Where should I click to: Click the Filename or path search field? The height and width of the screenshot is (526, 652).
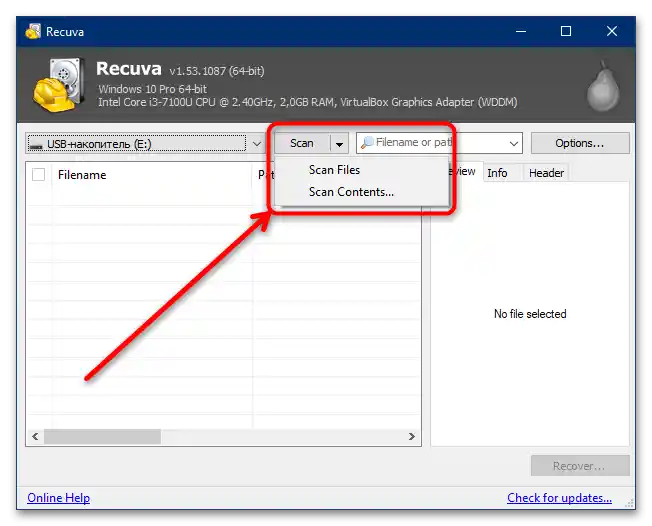tap(439, 143)
